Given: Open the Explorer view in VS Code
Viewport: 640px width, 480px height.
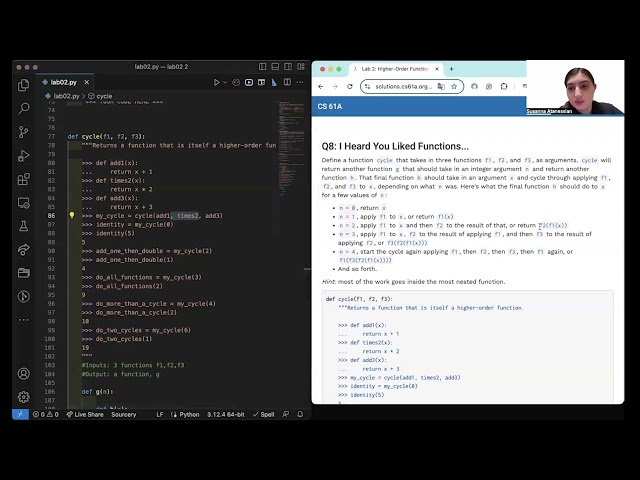Looking at the screenshot, I should [x=24, y=85].
